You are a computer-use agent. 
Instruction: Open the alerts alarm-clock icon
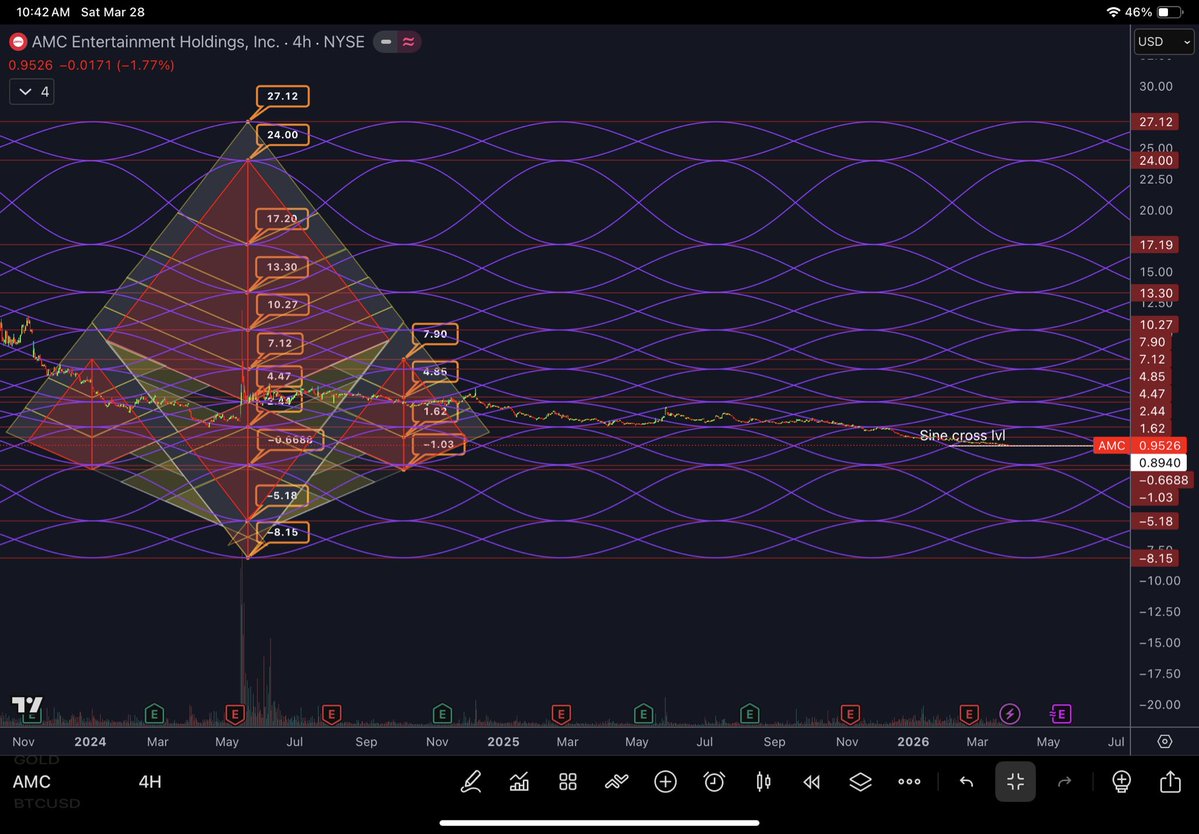(713, 781)
